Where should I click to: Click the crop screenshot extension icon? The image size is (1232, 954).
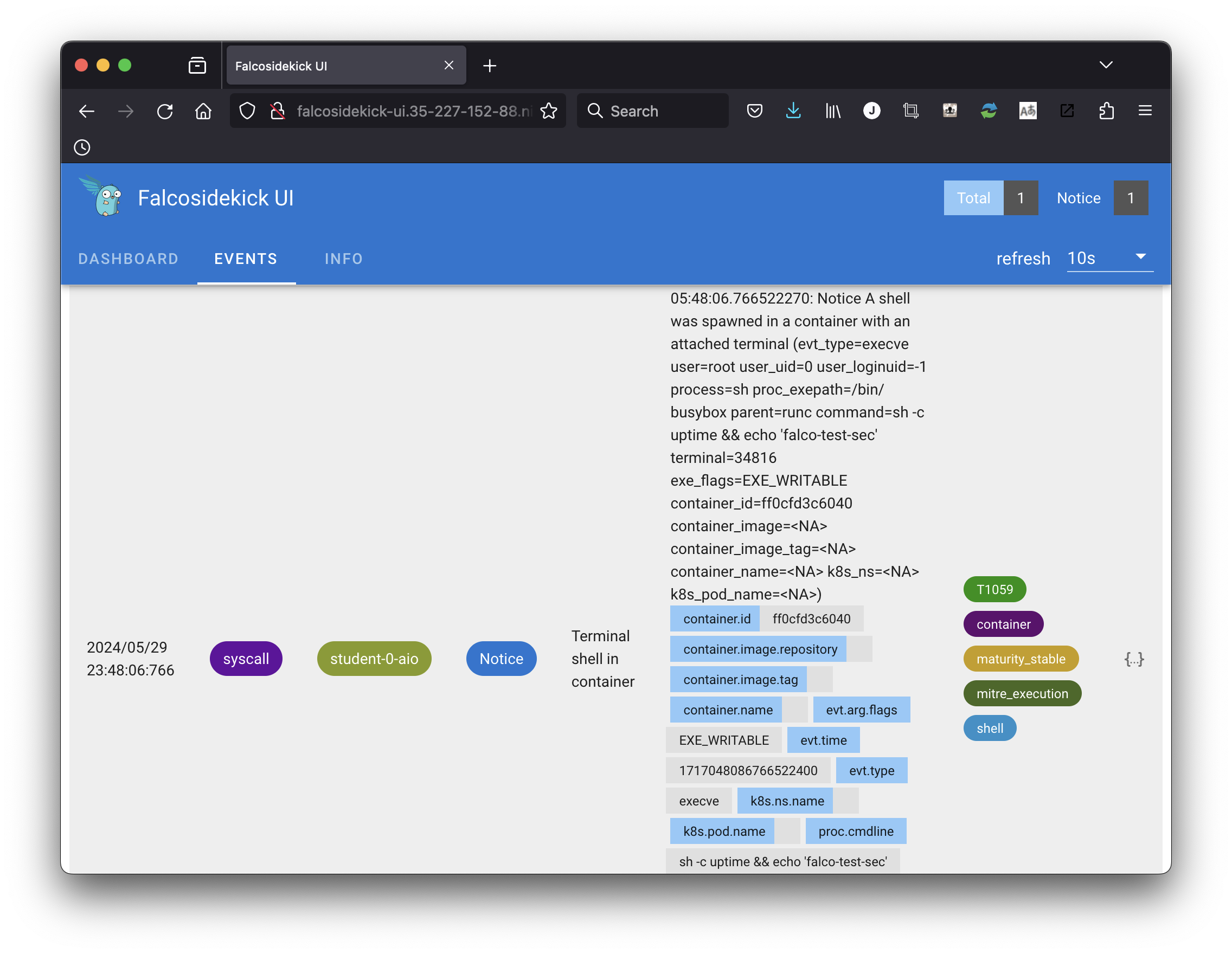[x=910, y=111]
